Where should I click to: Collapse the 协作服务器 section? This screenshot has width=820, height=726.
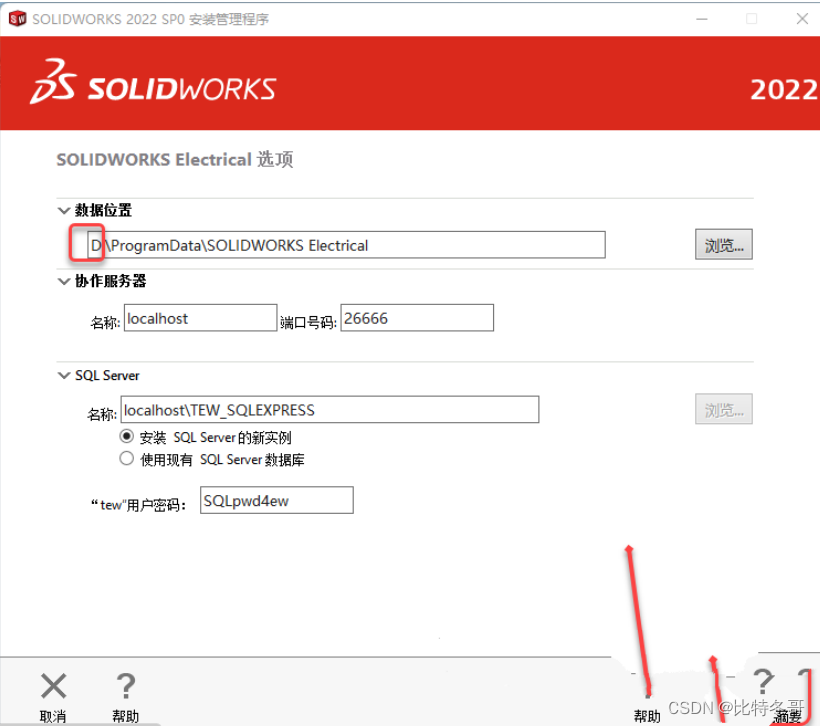pyautogui.click(x=64, y=281)
